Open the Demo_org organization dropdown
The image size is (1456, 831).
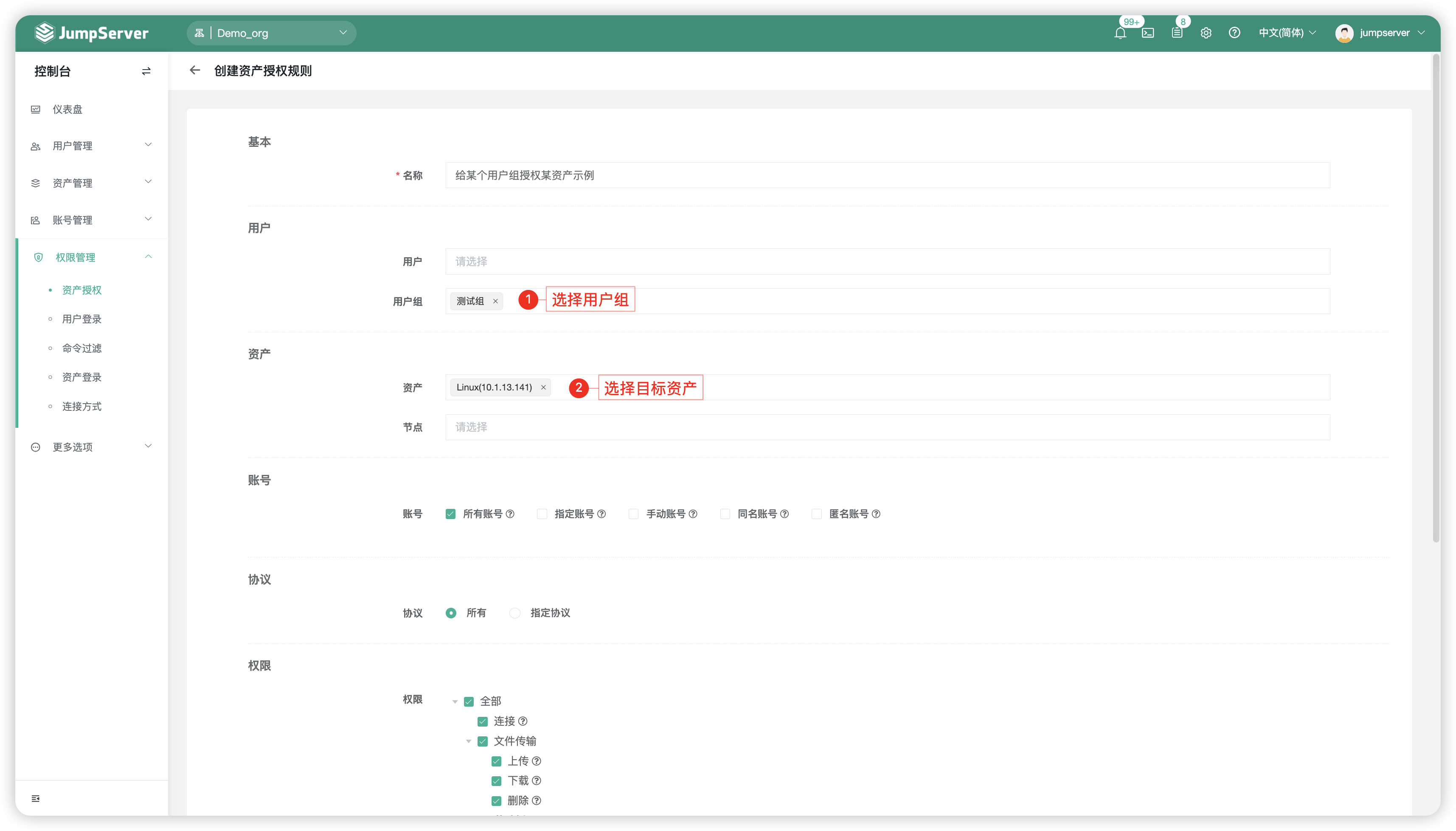tap(271, 33)
